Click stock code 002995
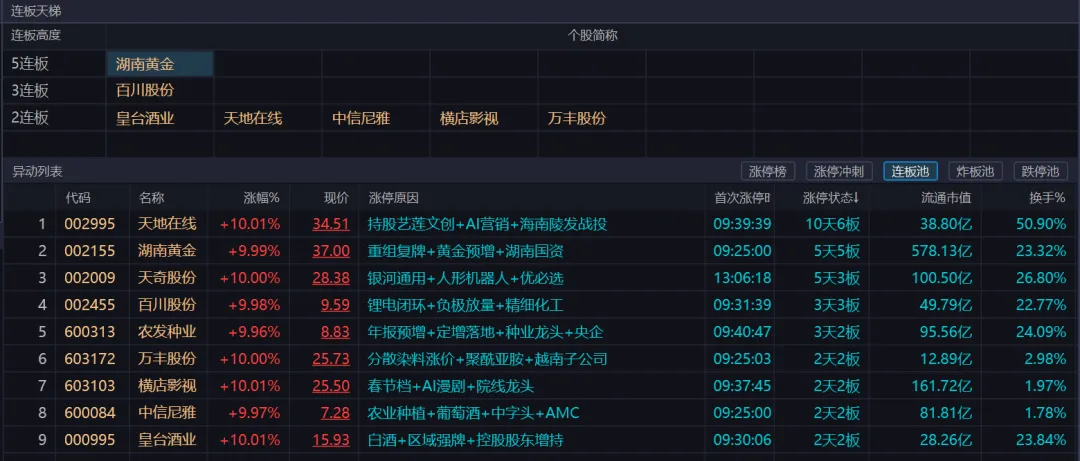 click(90, 224)
